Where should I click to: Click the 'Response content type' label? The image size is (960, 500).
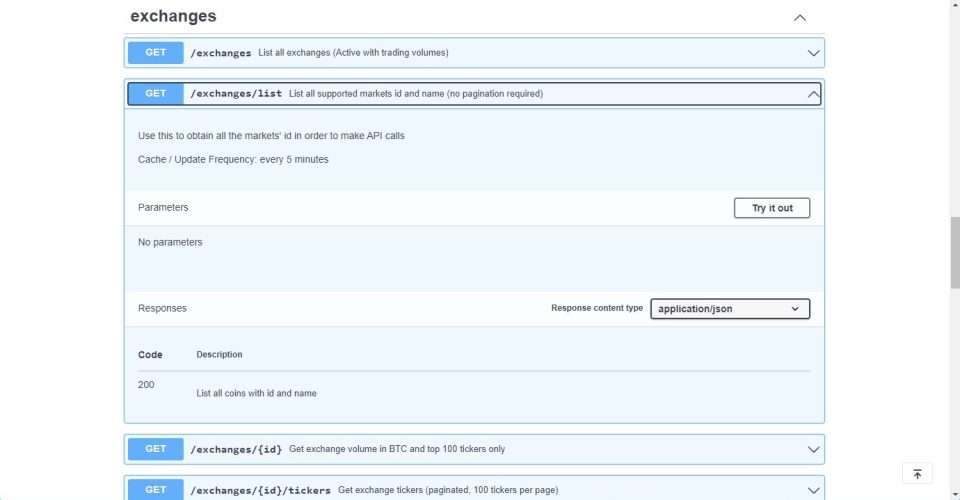click(597, 308)
